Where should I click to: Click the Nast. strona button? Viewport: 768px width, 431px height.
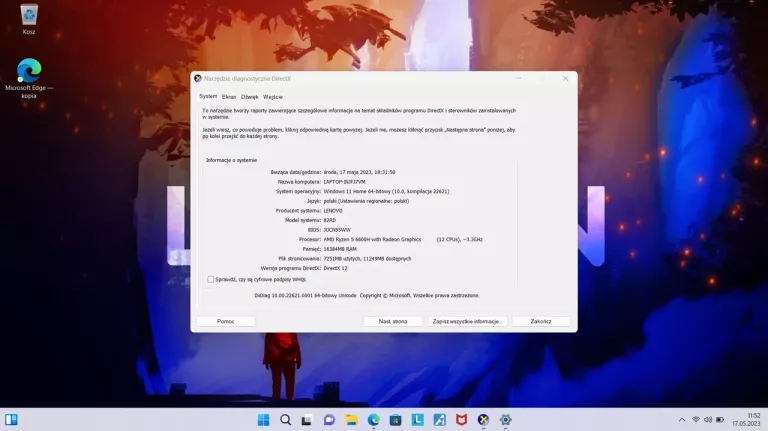pos(393,321)
